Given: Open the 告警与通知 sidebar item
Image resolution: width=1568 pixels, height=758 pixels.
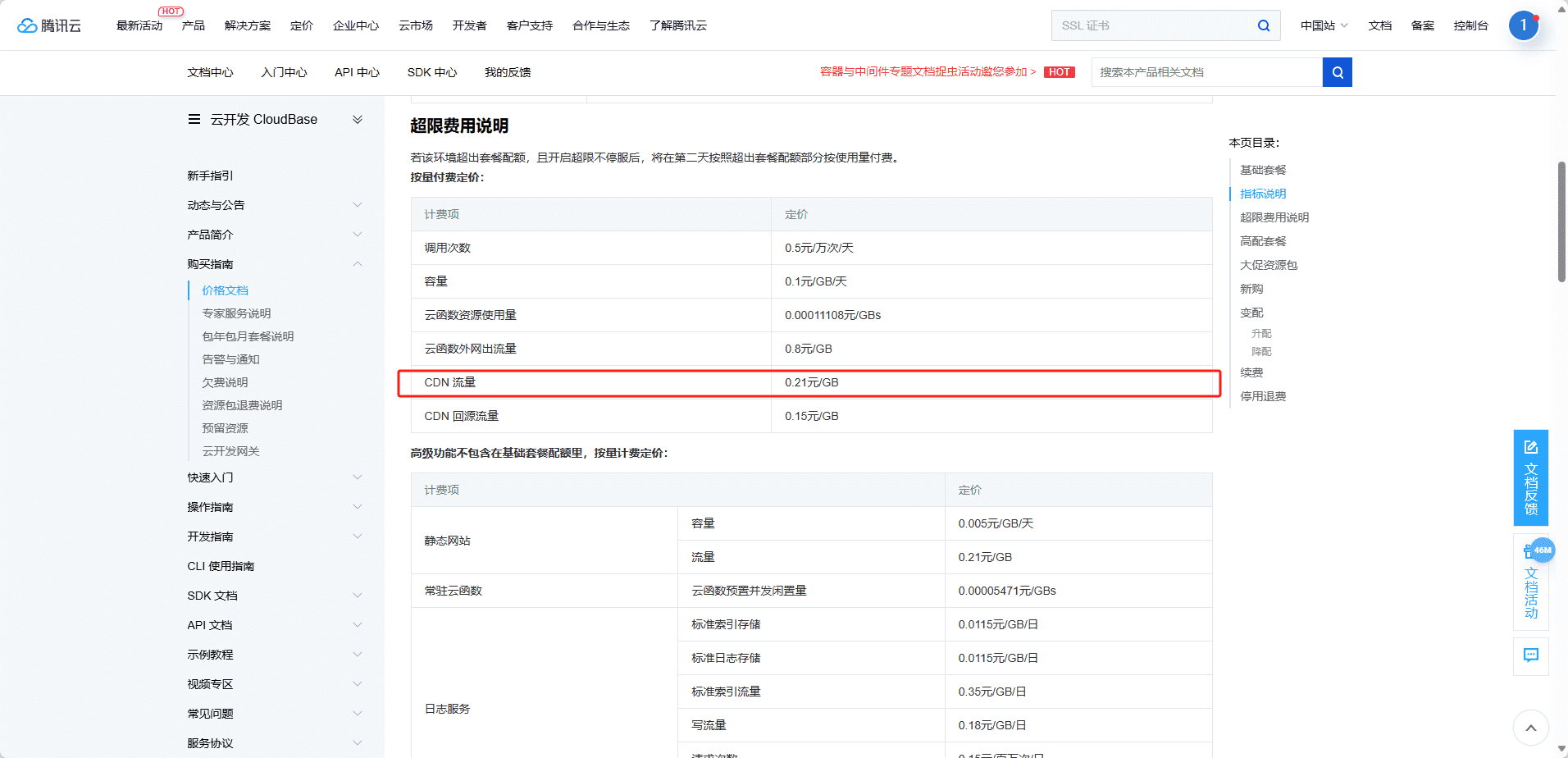Looking at the screenshot, I should click(x=230, y=359).
